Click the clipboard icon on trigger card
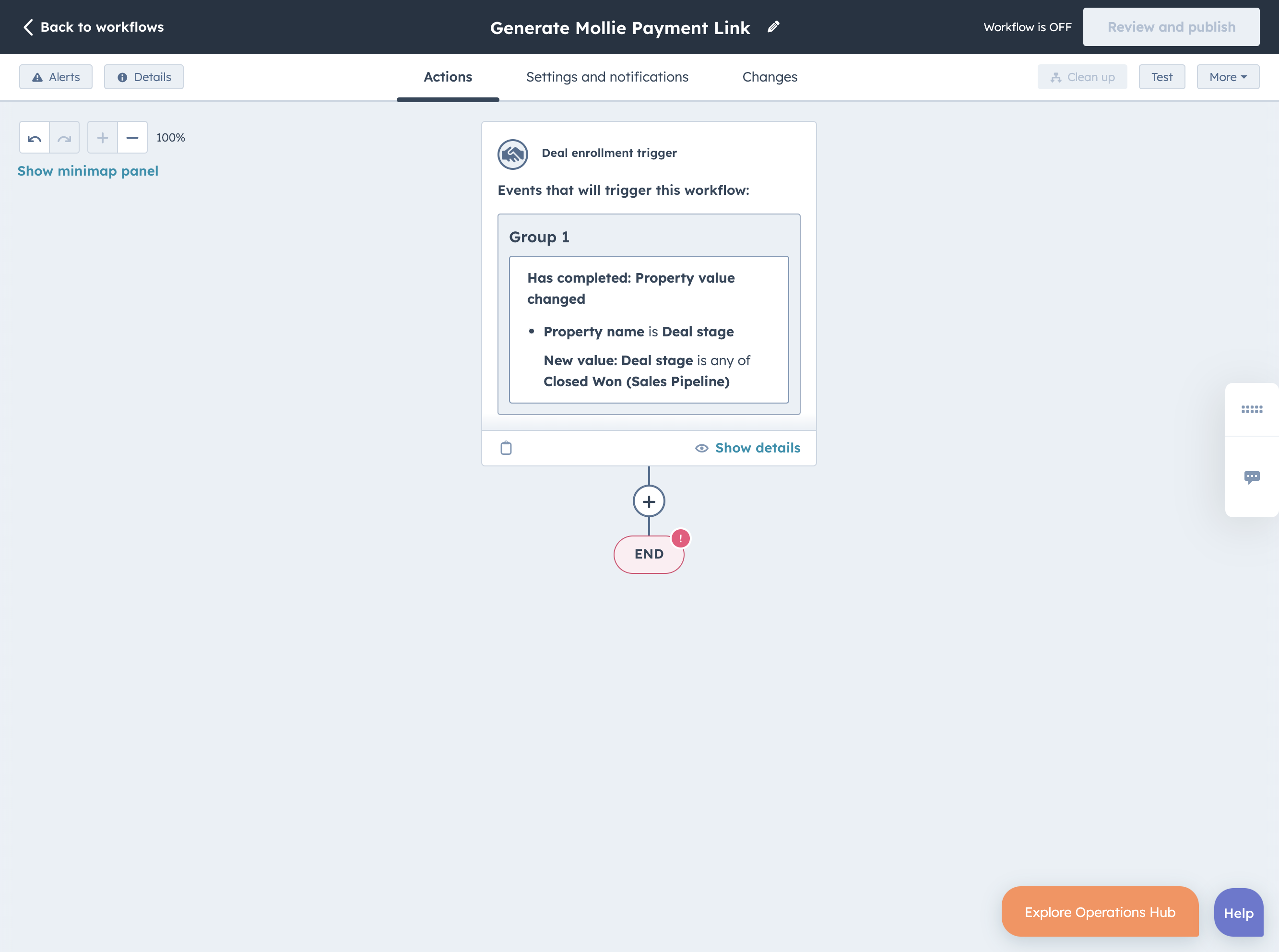Viewport: 1279px width, 952px height. (x=506, y=448)
